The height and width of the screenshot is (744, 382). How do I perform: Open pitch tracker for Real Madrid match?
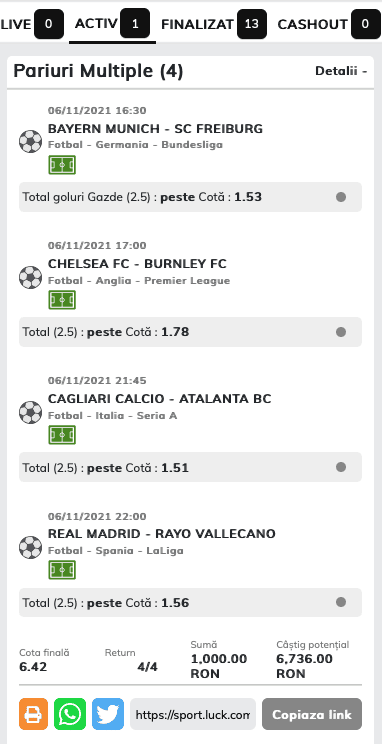[x=62, y=570]
